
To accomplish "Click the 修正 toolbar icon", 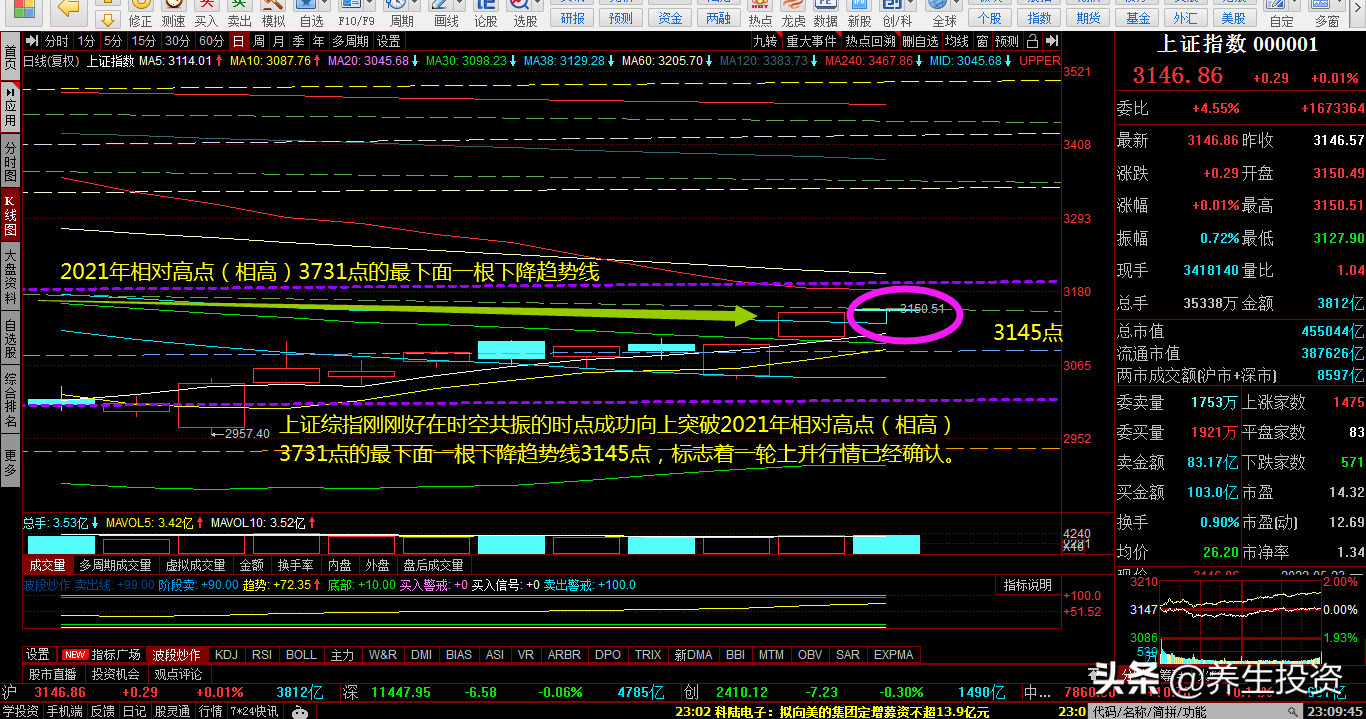I will (x=141, y=13).
